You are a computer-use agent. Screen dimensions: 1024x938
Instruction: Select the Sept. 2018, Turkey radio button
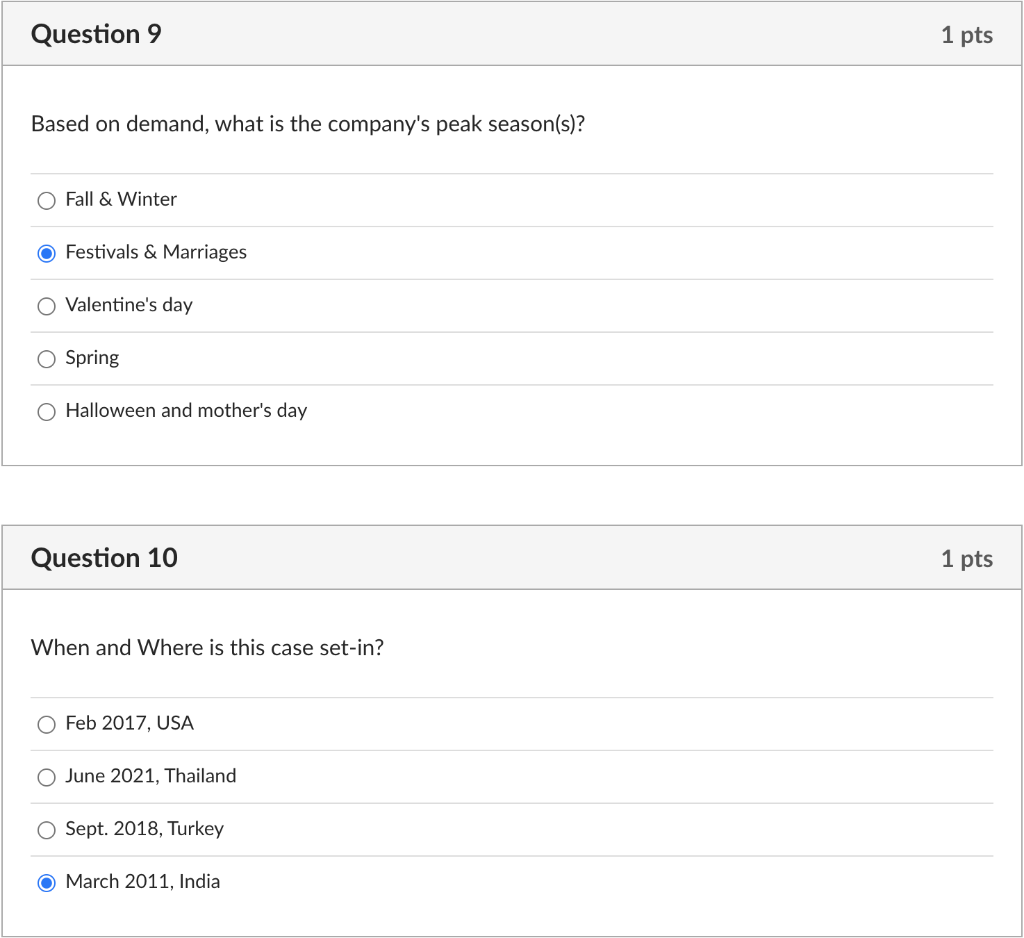(x=46, y=830)
